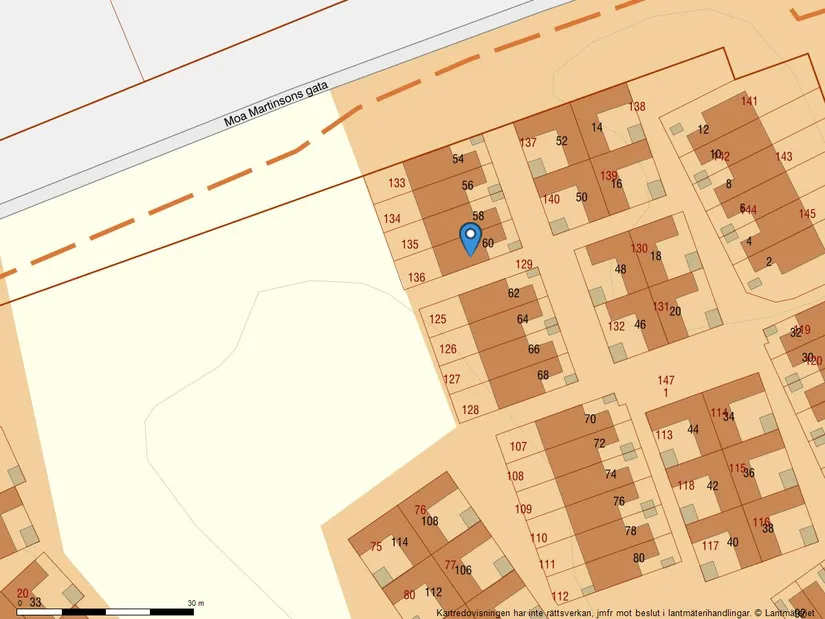
Task: Click the 30 m scale bar label
Action: point(196,604)
